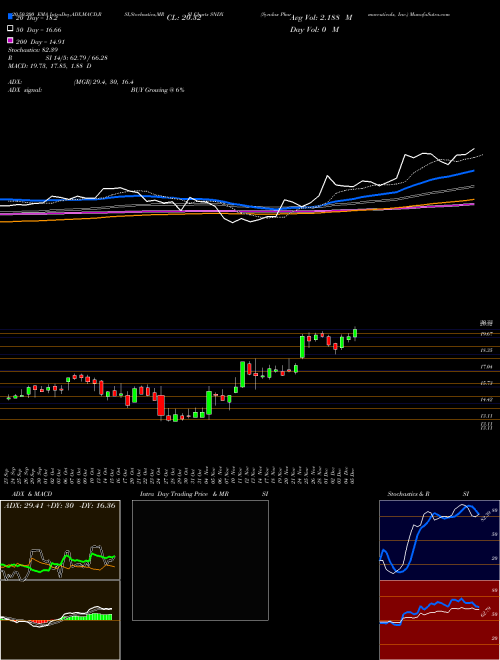Image resolution: width=500 pixels, height=660 pixels.
Task: Click the last green candlestick on price chart
Action: pyautogui.click(x=355, y=333)
